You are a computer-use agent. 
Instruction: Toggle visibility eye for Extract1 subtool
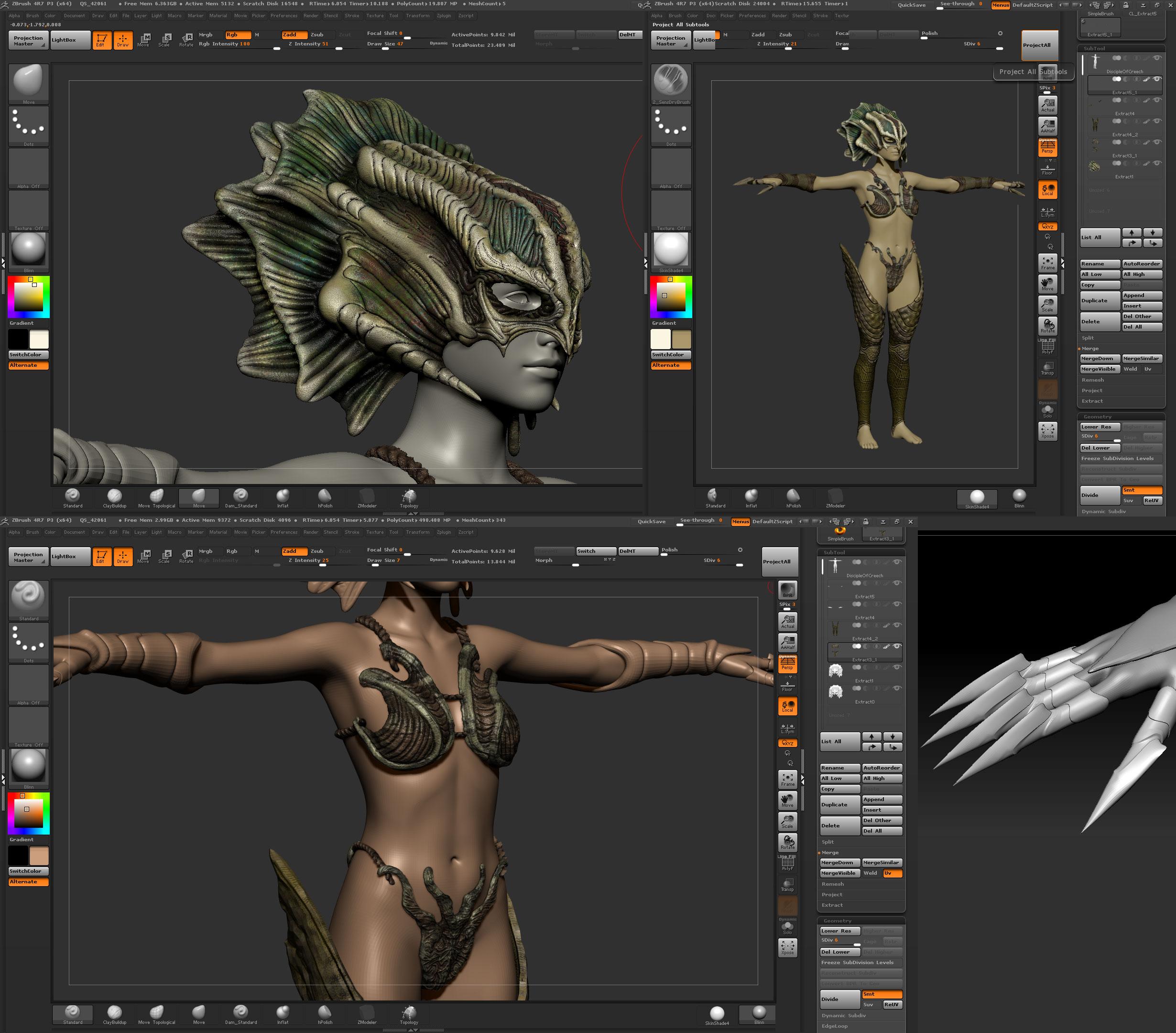pos(896,667)
